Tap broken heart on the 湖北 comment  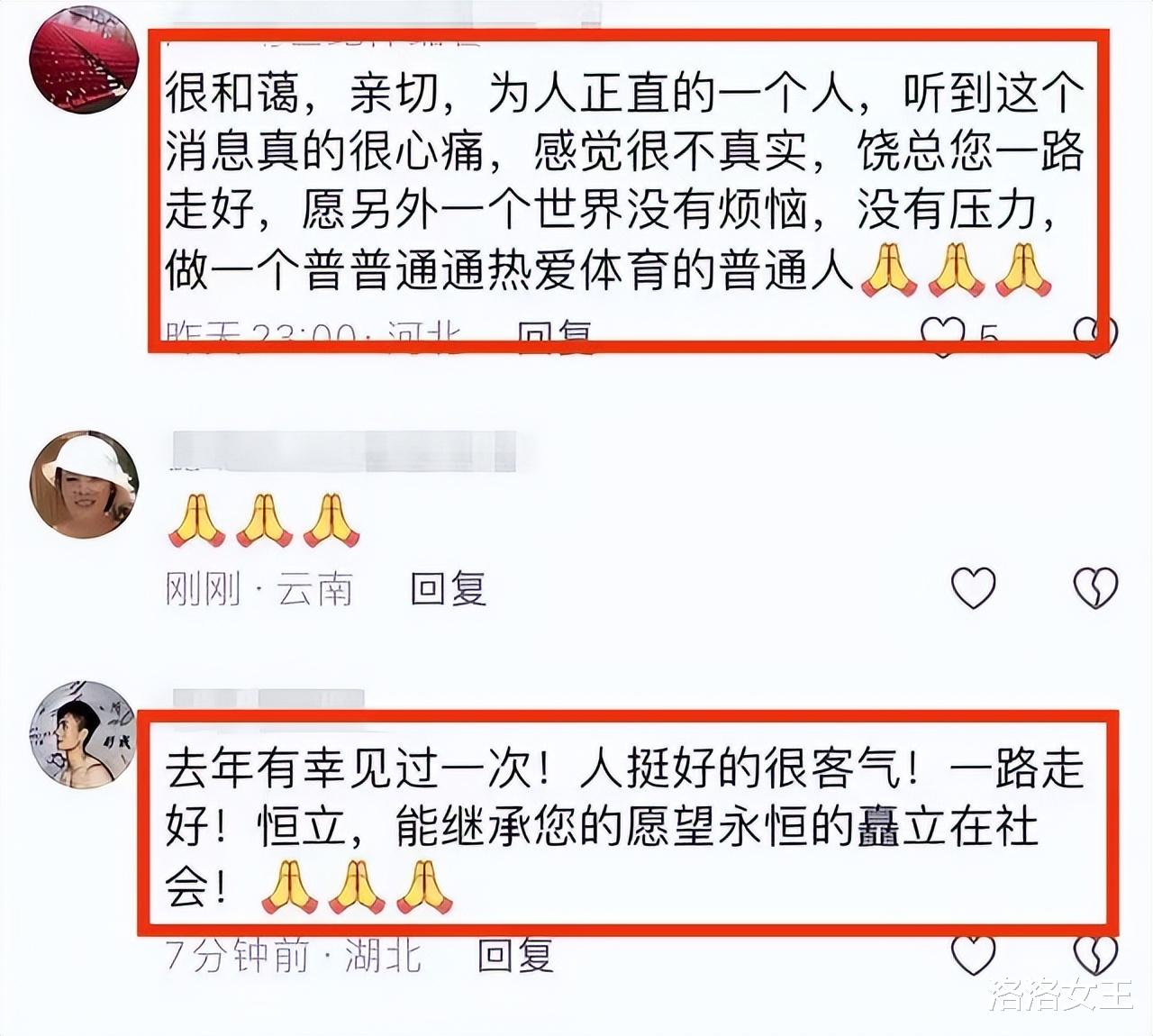(x=1095, y=955)
